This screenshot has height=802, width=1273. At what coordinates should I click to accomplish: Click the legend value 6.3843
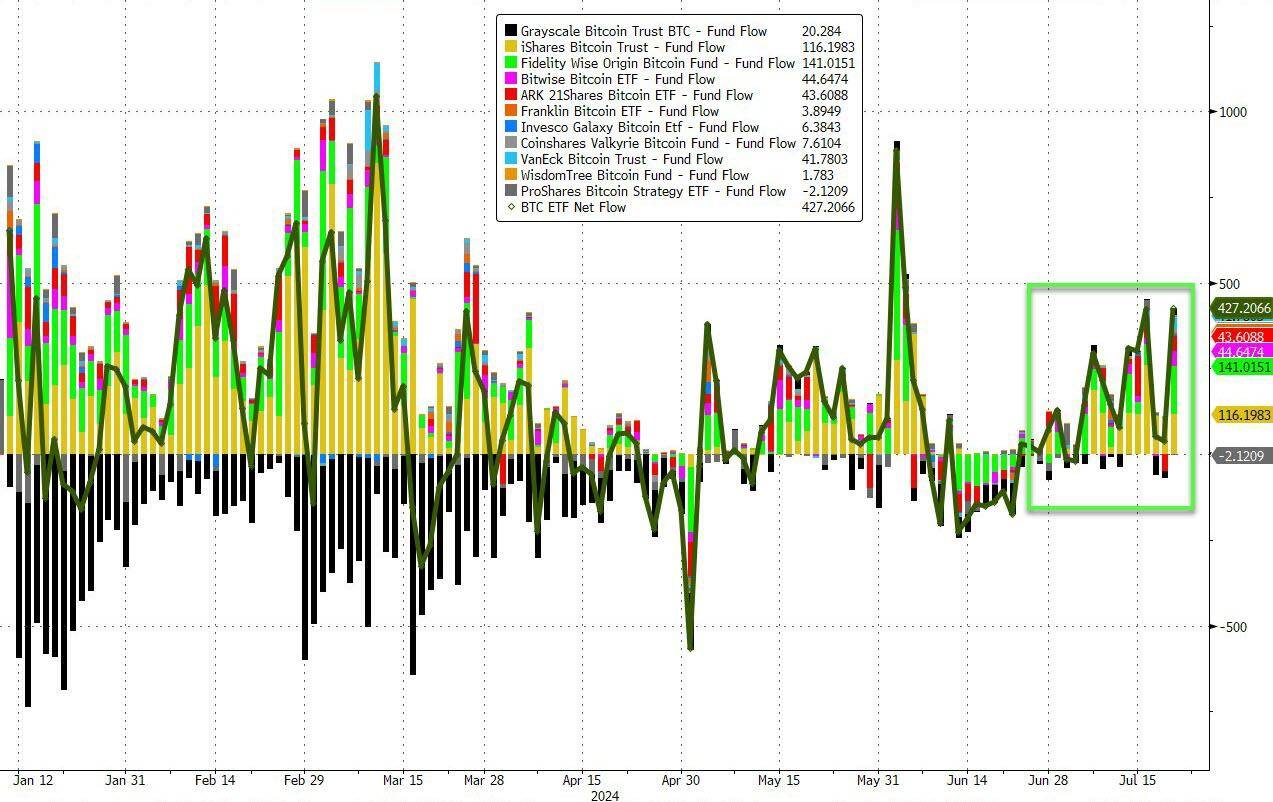tap(822, 127)
